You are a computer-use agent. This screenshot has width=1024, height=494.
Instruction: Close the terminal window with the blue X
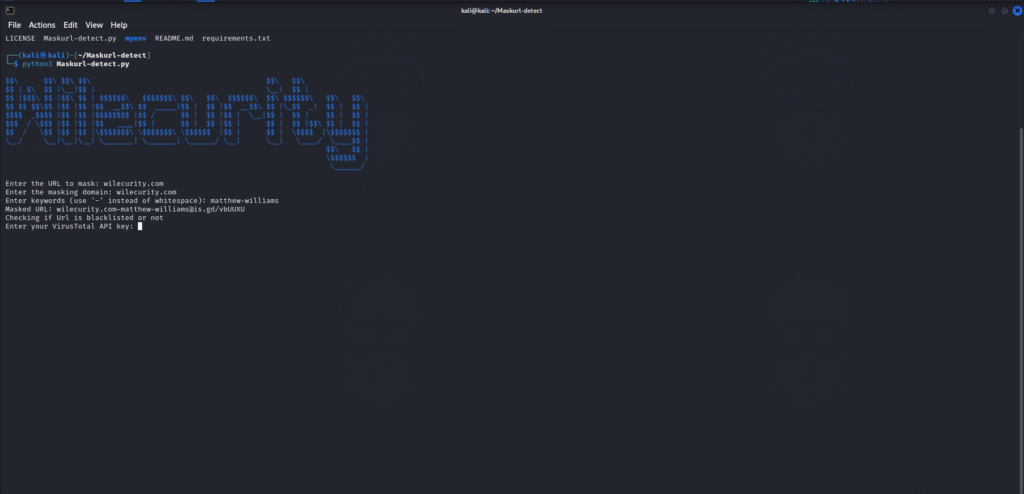pyautogui.click(x=1017, y=10)
